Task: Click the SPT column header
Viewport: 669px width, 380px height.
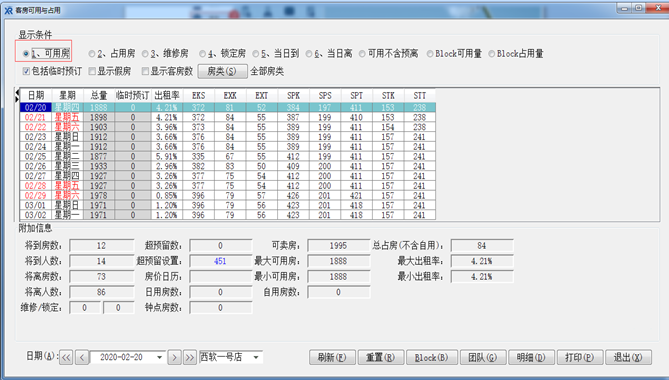Action: [356, 96]
